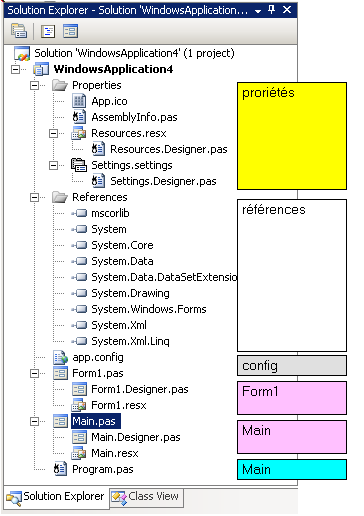Collapse the Form1.pas node

click(x=34, y=373)
